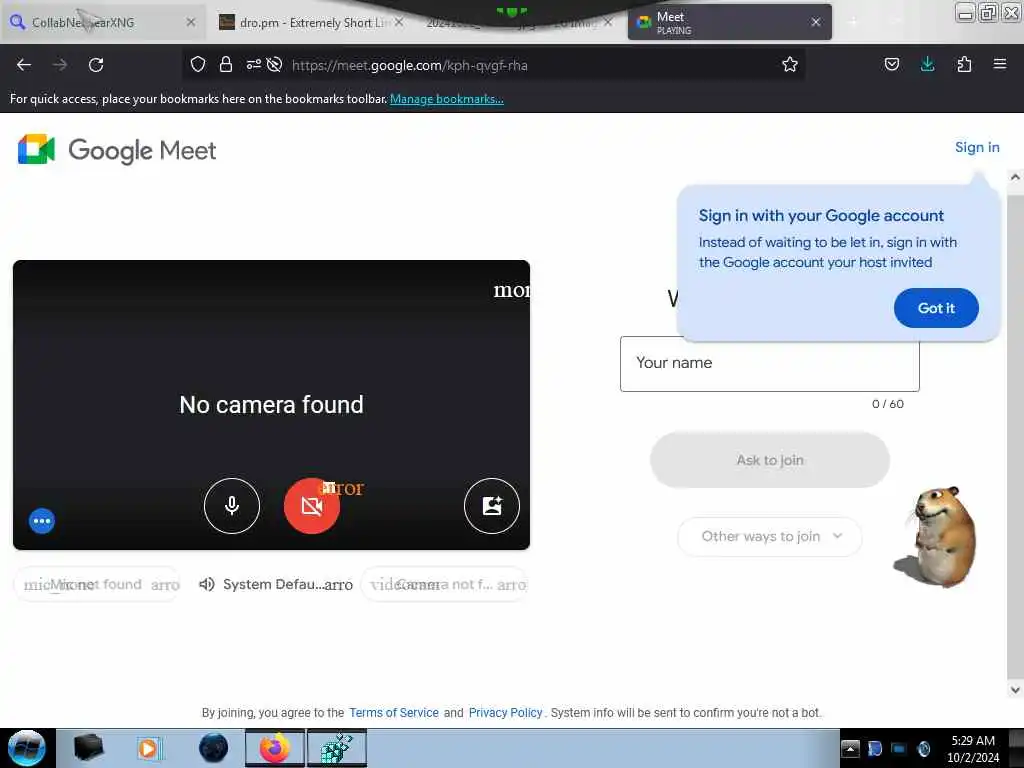Open the Terms of Service link
Image resolution: width=1024 pixels, height=768 pixels.
[x=394, y=712]
